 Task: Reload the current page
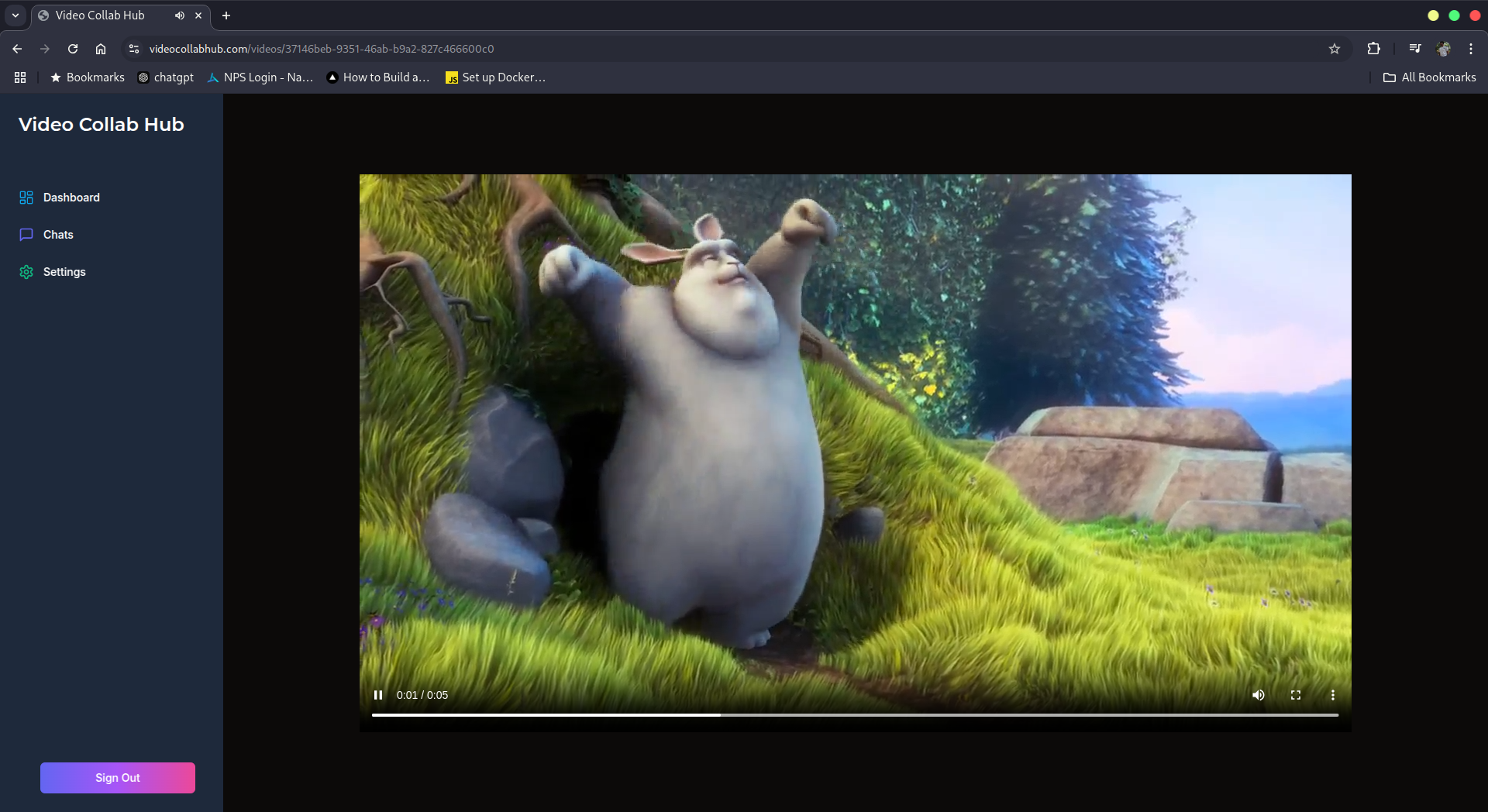click(73, 49)
